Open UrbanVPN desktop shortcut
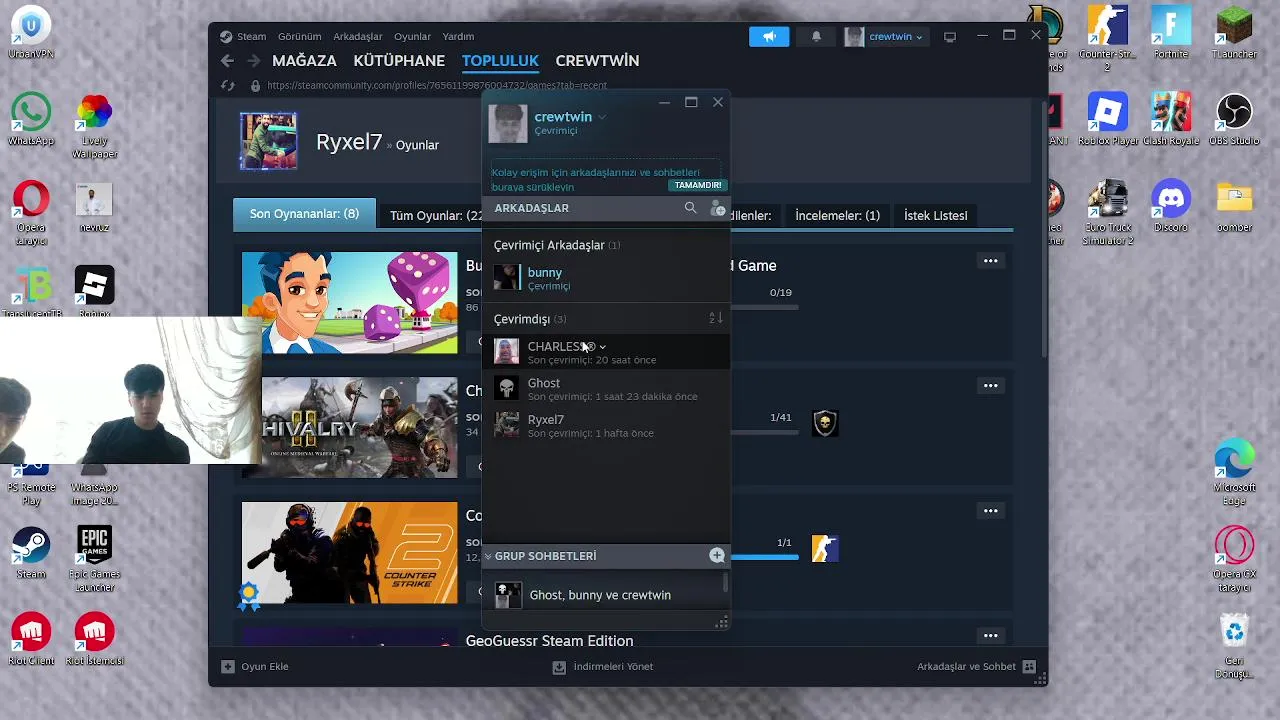The height and width of the screenshot is (720, 1280). pyautogui.click(x=31, y=32)
